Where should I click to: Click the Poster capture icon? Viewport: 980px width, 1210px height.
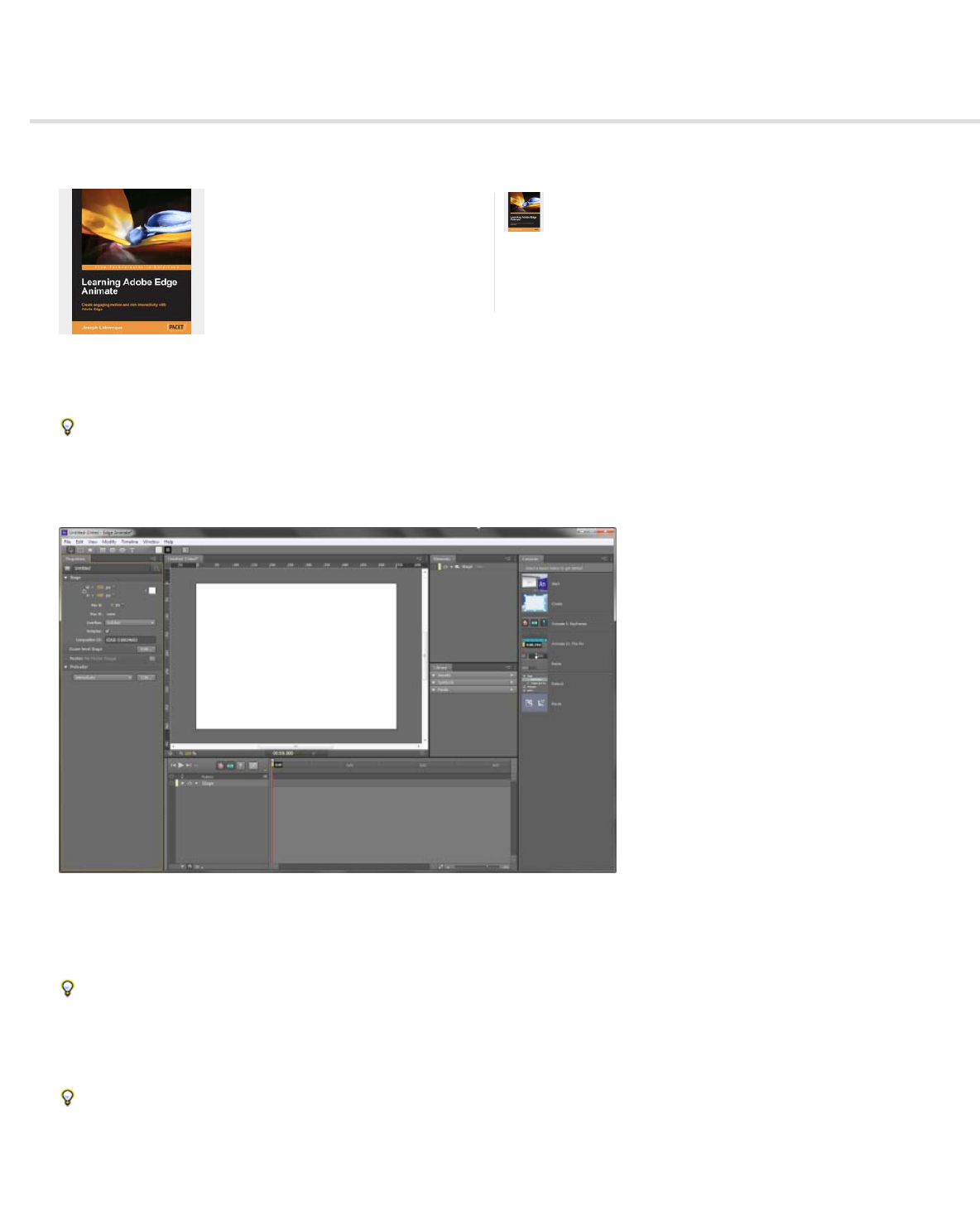152,658
